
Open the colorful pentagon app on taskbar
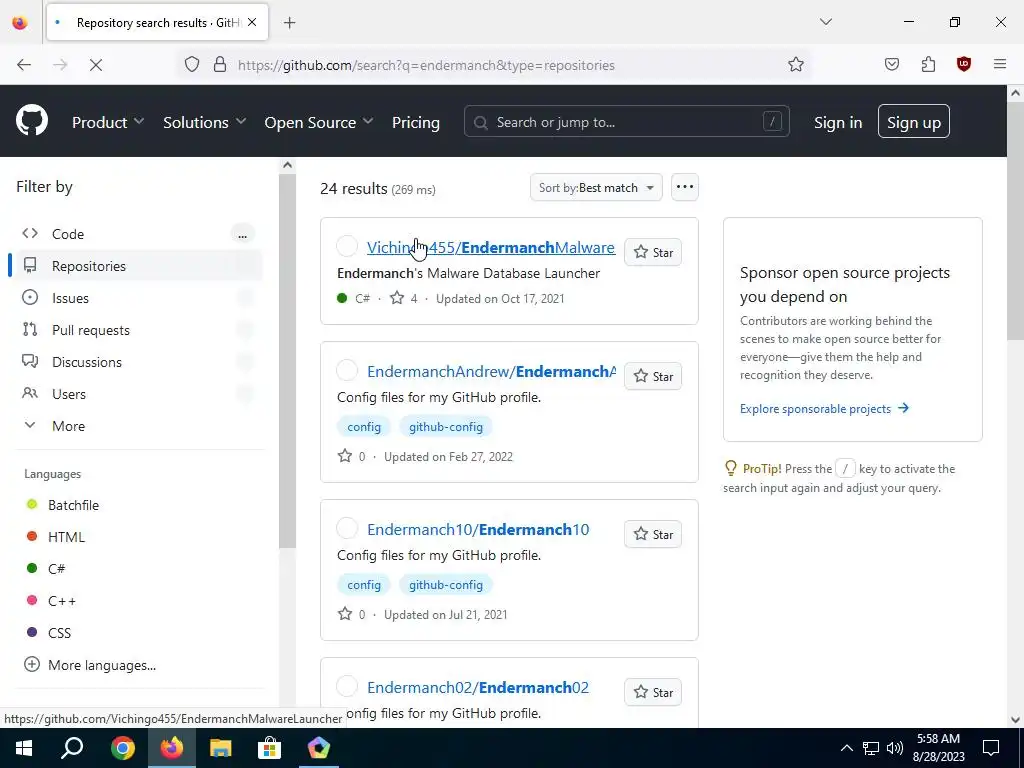[319, 748]
